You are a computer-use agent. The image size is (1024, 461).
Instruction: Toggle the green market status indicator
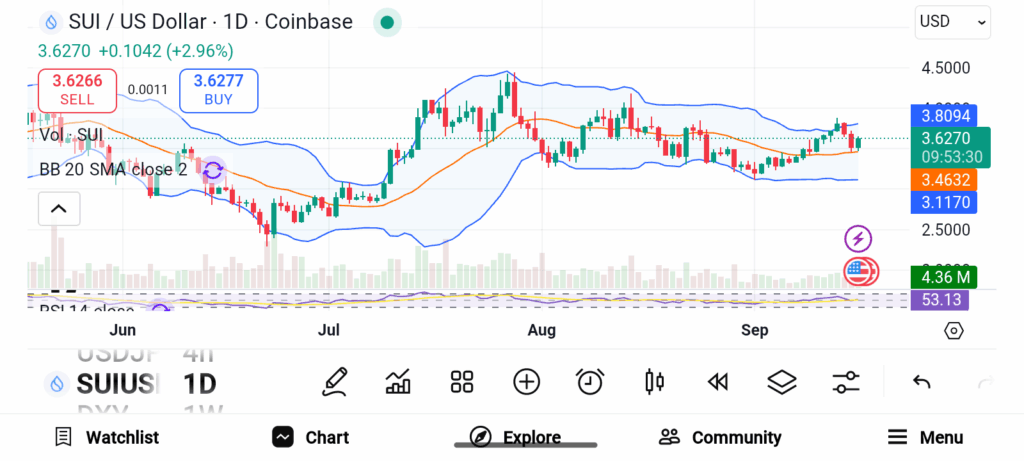coord(387,22)
